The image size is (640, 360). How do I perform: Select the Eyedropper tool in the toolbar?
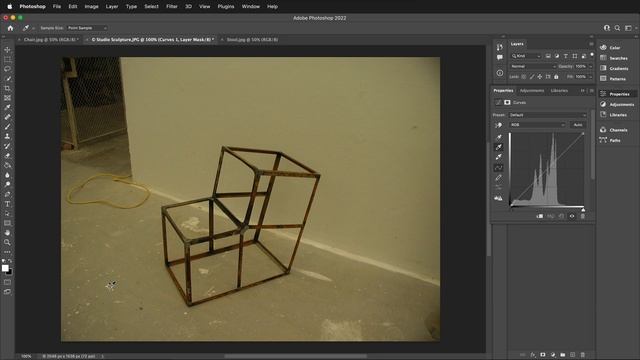(x=7, y=107)
